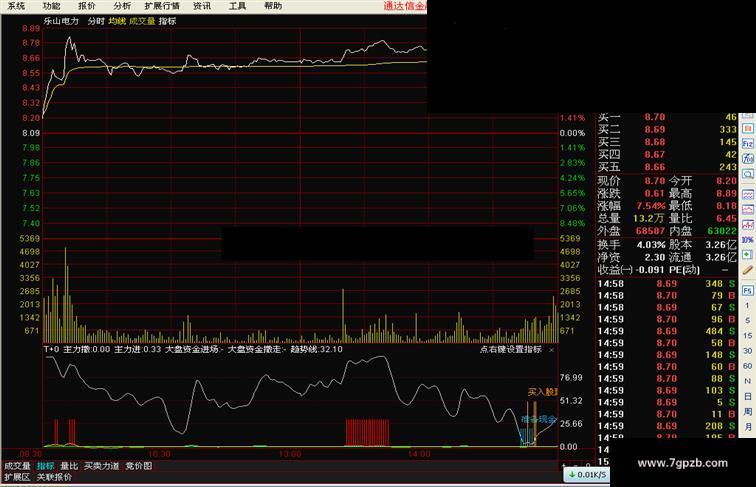Select the N custom period in sidebar

747,381
